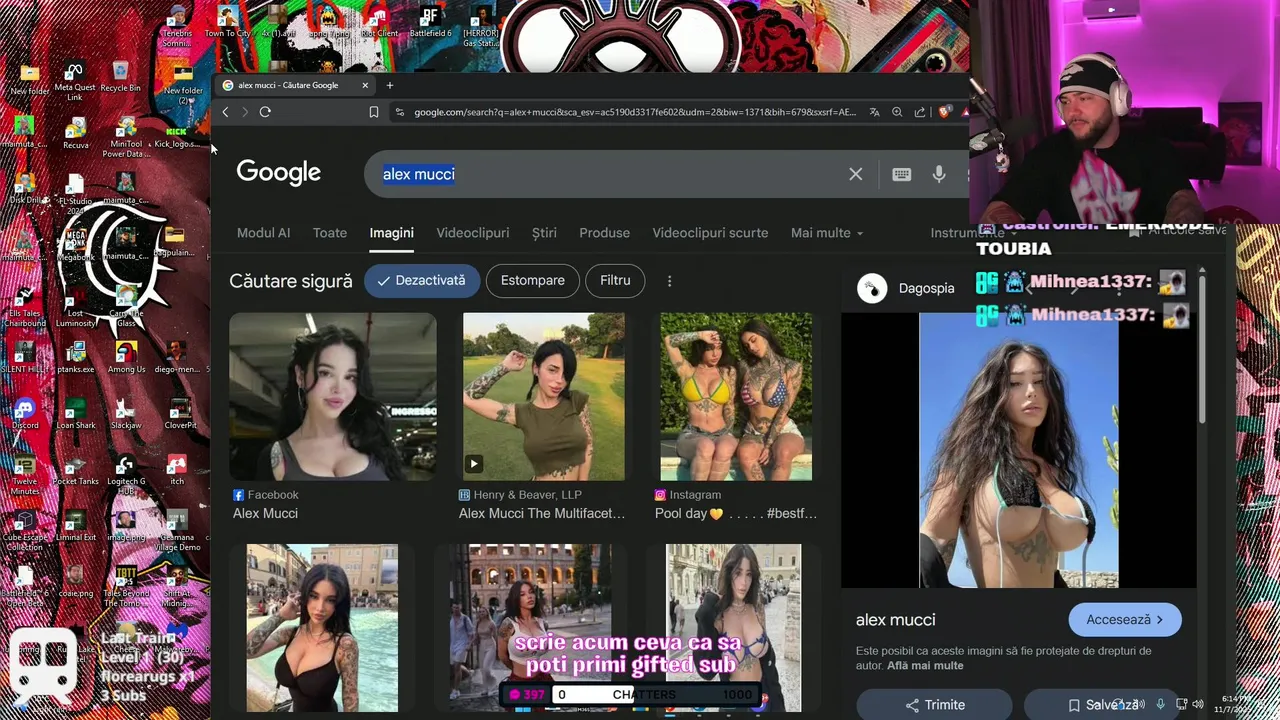Open a new browser tab with plus
This screenshot has width=1280, height=720.
pyautogui.click(x=390, y=85)
